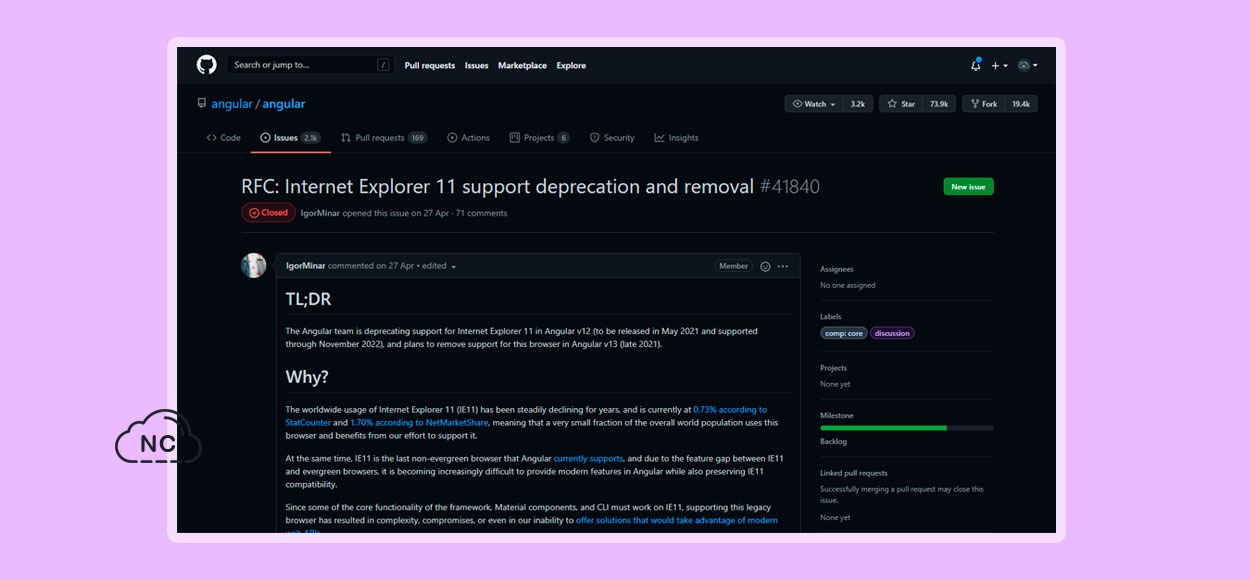1250x580 pixels.
Task: Open the bold angular repository name link
Action: 284,104
